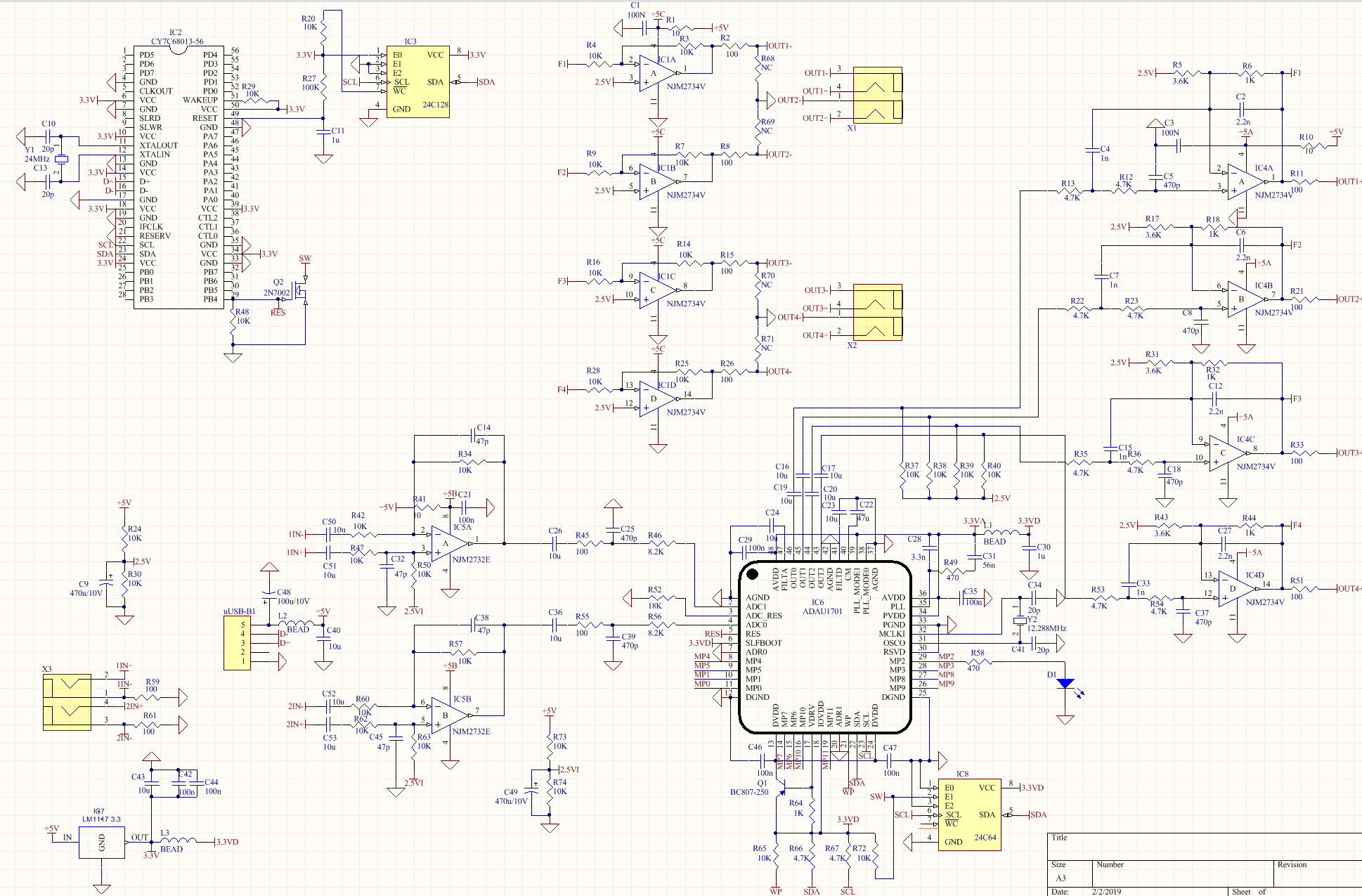
Task: Click the OUT4- port beside R71
Action: click(x=779, y=372)
